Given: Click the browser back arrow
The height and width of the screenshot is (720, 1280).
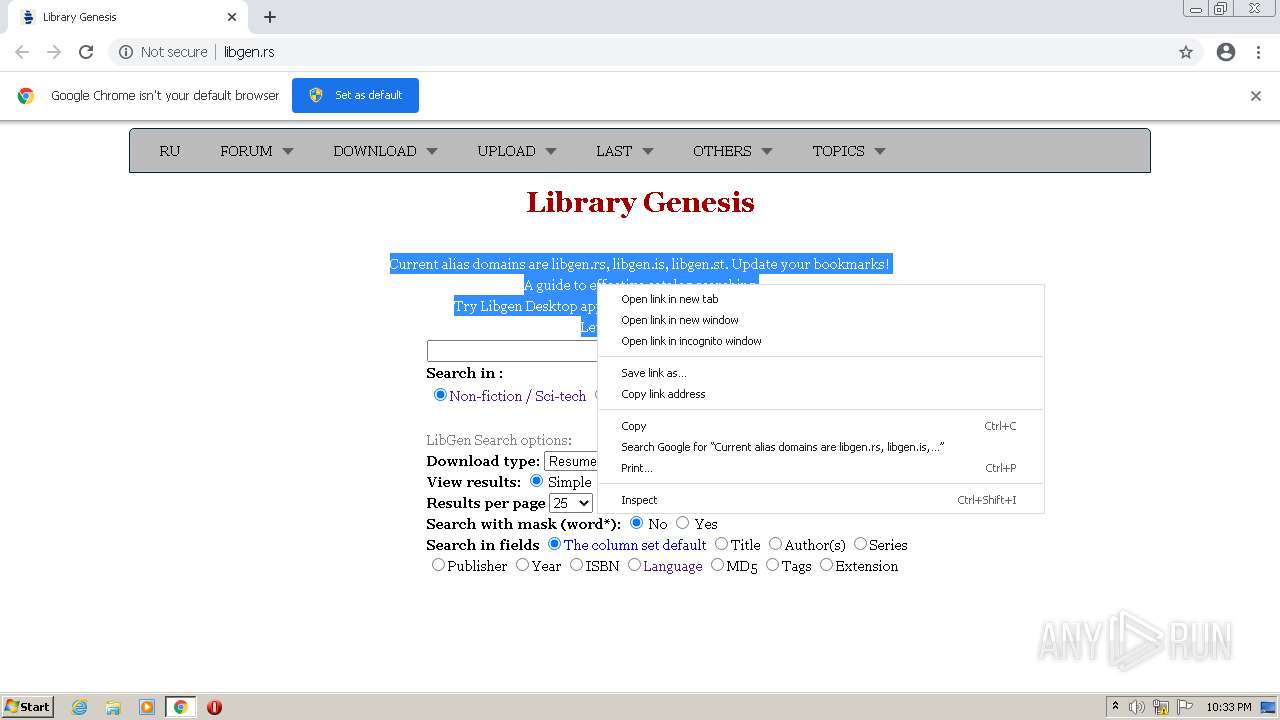Looking at the screenshot, I should tap(22, 52).
